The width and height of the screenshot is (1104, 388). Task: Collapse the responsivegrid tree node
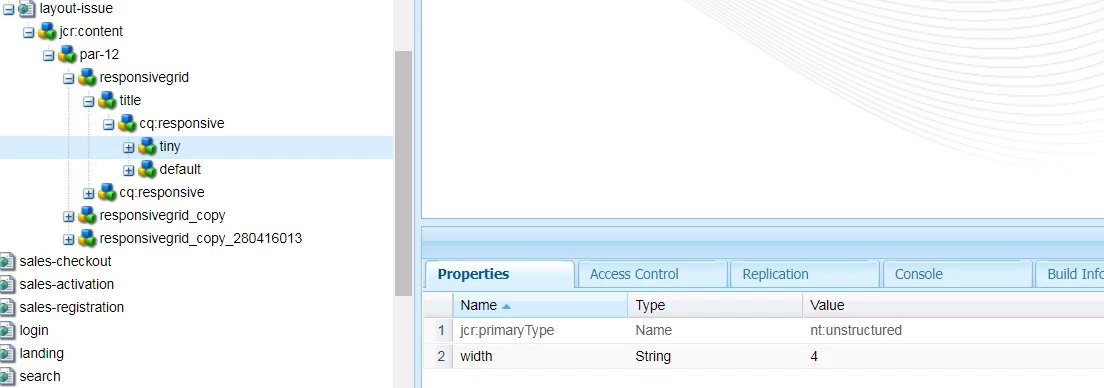[68, 78]
